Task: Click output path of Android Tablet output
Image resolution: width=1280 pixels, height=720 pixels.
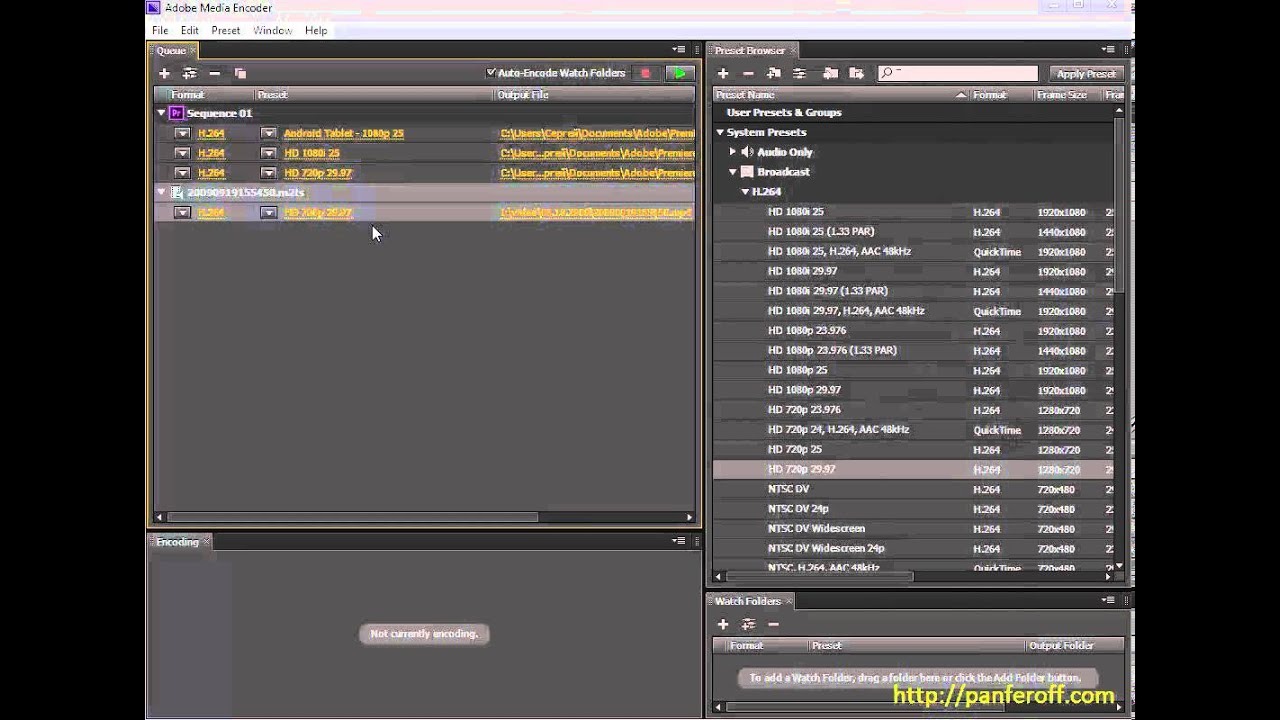Action: pos(597,133)
